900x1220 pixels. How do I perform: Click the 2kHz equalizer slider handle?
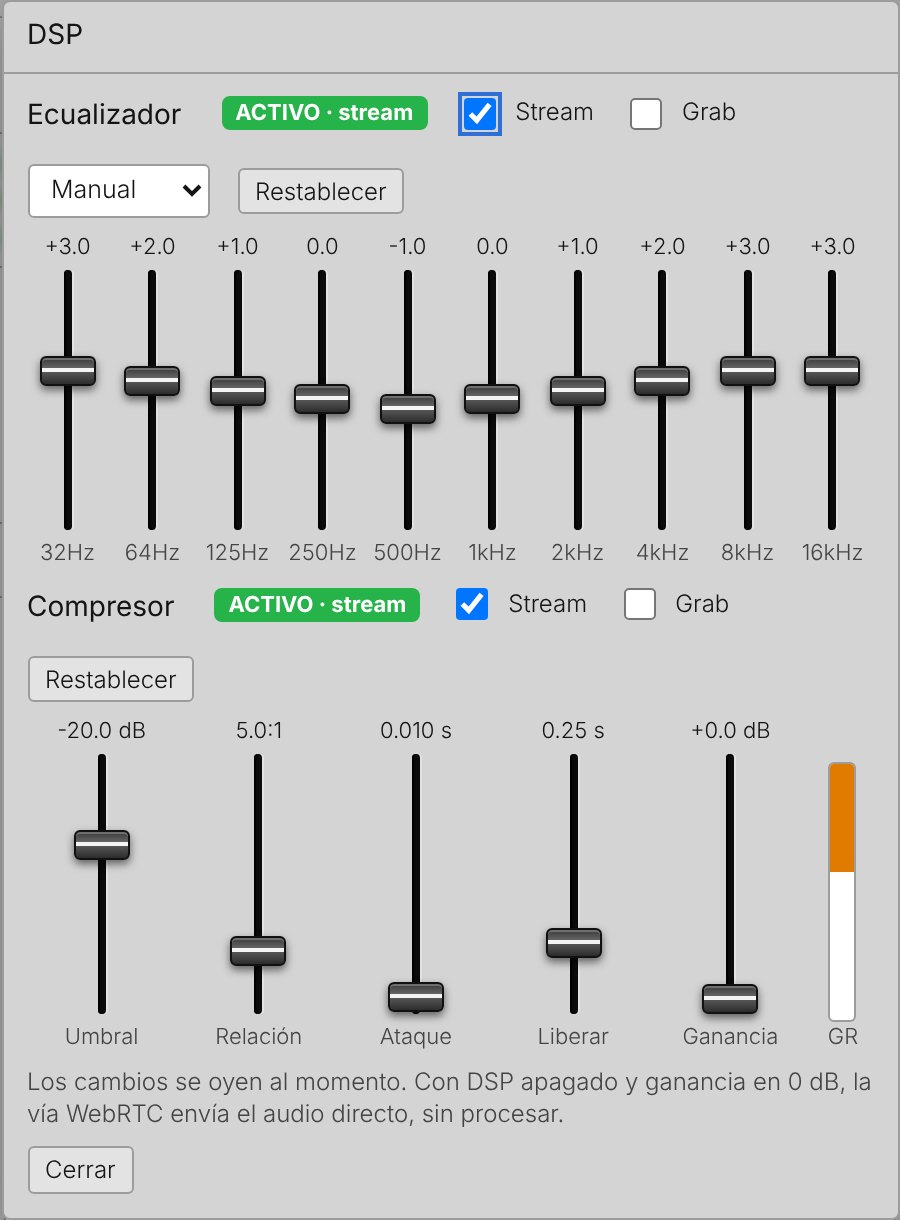point(578,390)
